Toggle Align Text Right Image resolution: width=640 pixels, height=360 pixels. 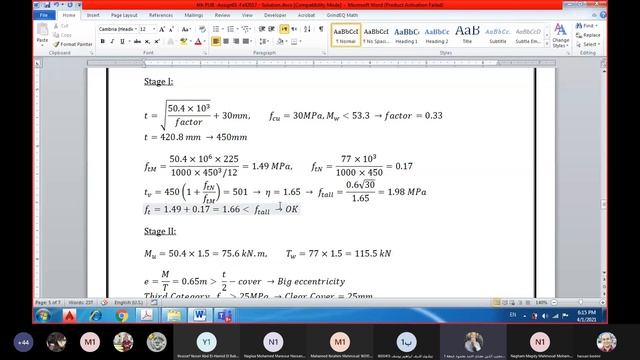236,41
